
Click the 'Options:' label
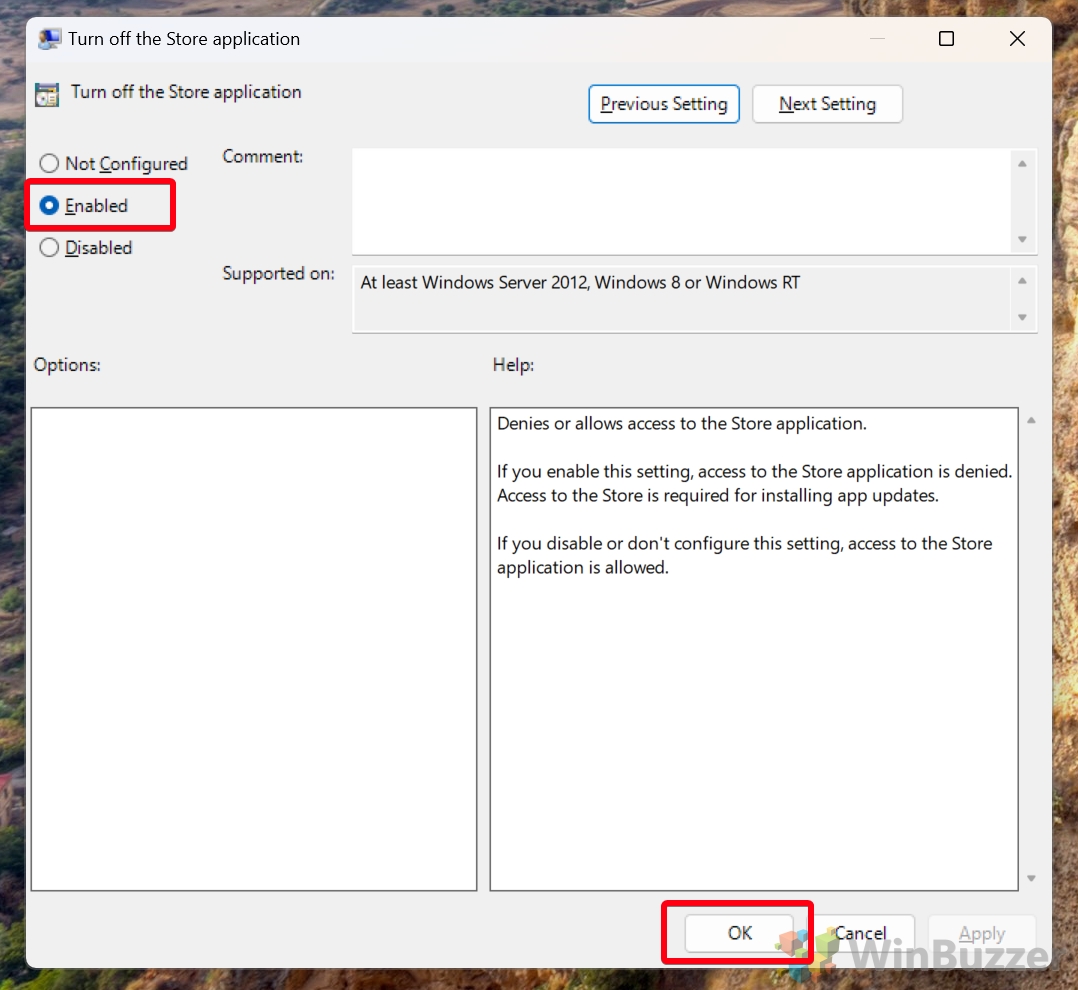point(67,364)
